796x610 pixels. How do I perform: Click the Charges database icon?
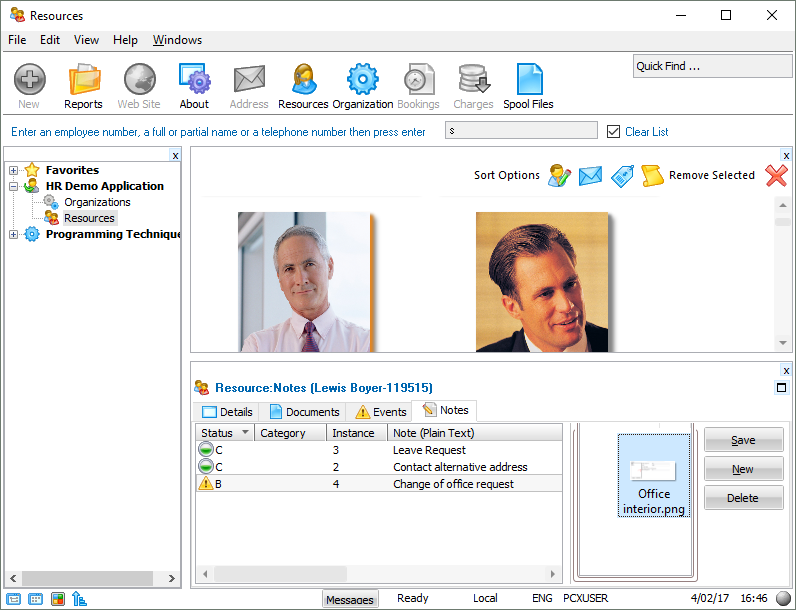[x=473, y=79]
